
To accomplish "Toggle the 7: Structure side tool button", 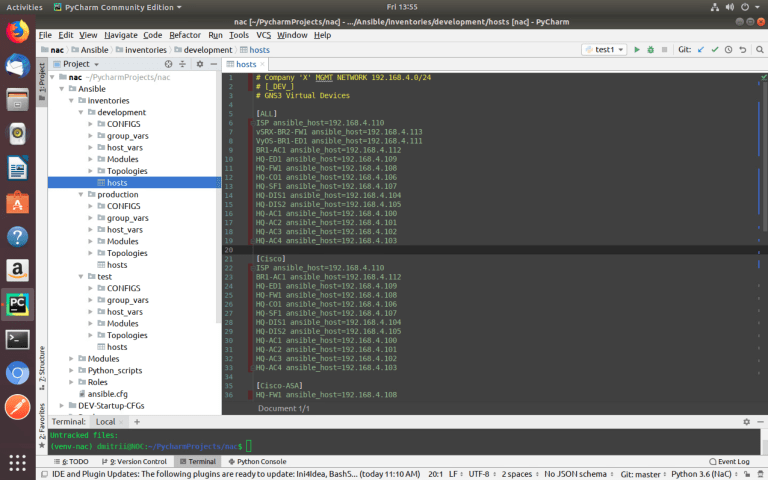I will click(x=42, y=368).
